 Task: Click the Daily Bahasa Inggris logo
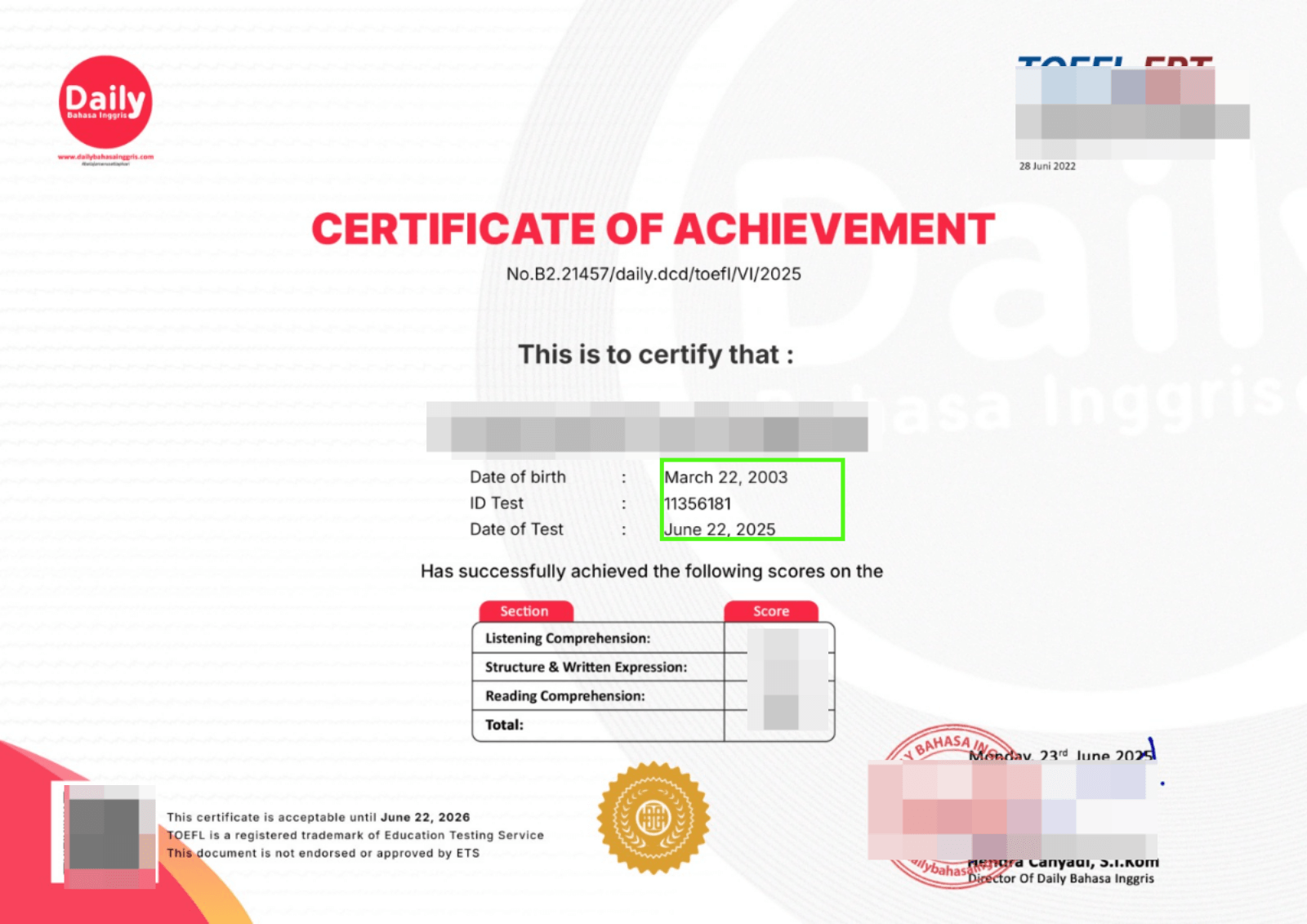[x=105, y=100]
